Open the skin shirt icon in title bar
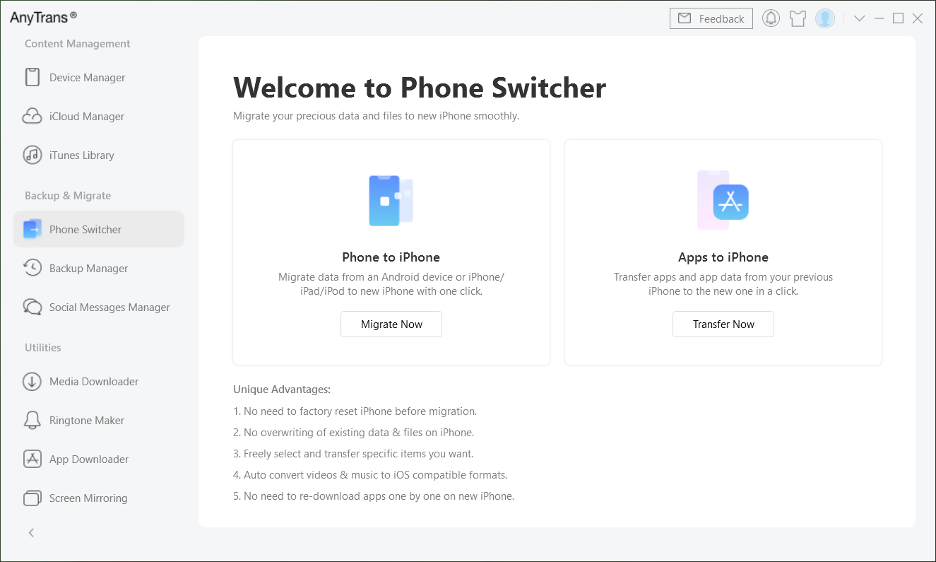The image size is (936, 562). coord(798,19)
